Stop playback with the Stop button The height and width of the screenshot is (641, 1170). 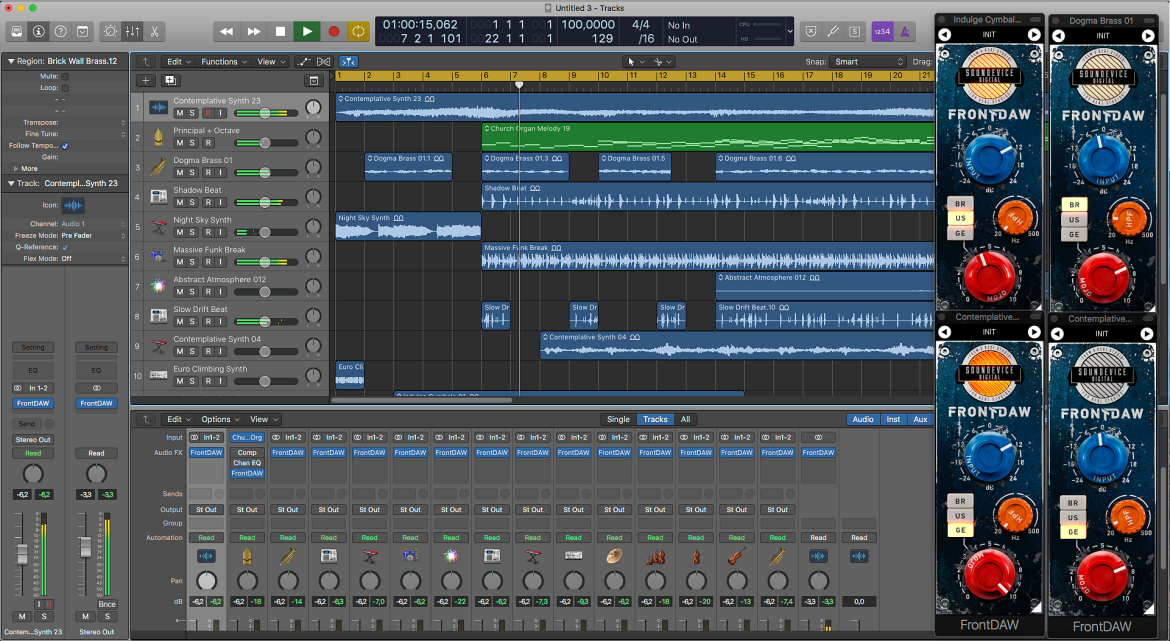(x=280, y=31)
